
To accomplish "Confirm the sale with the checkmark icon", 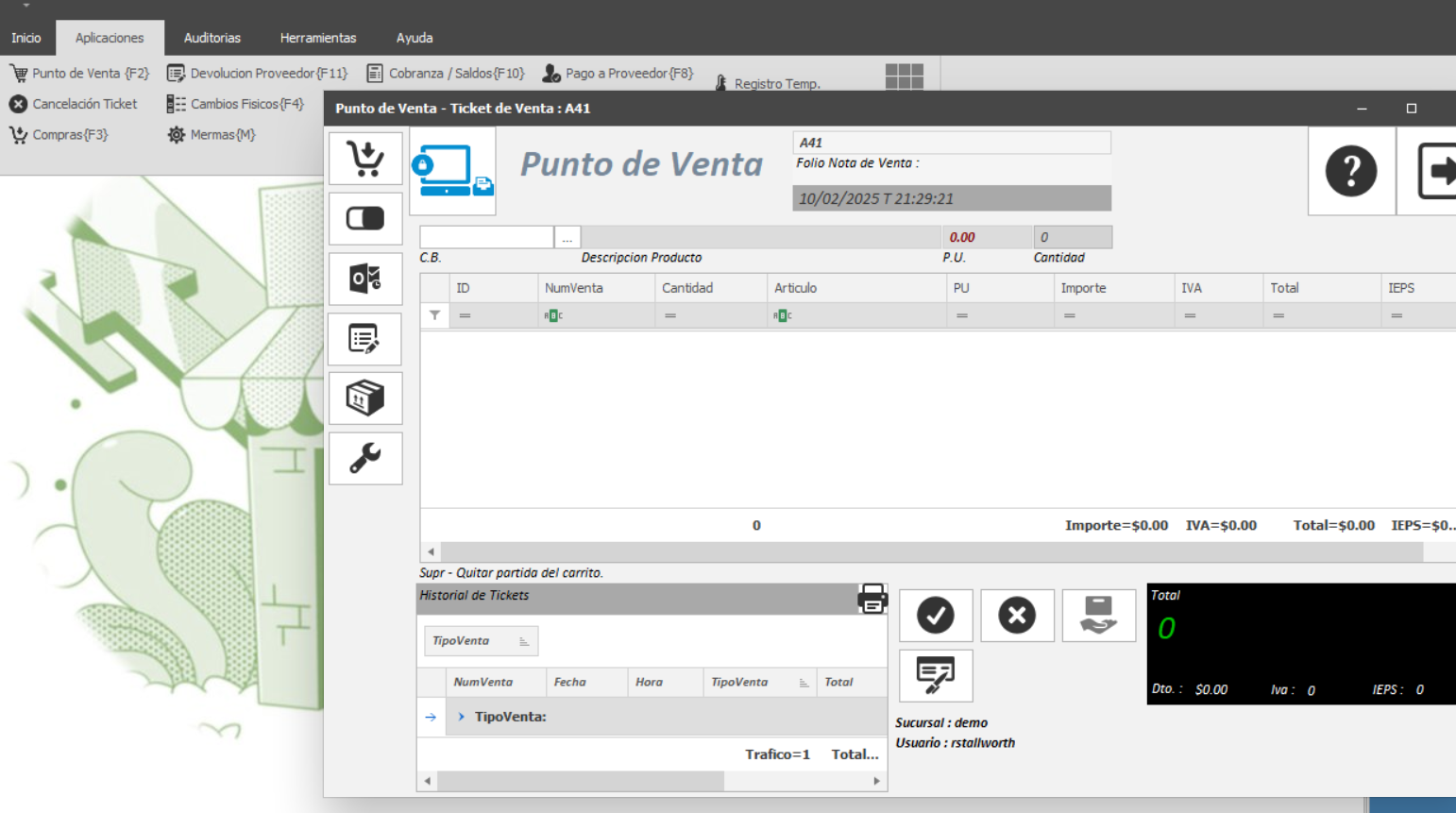I will pos(935,615).
